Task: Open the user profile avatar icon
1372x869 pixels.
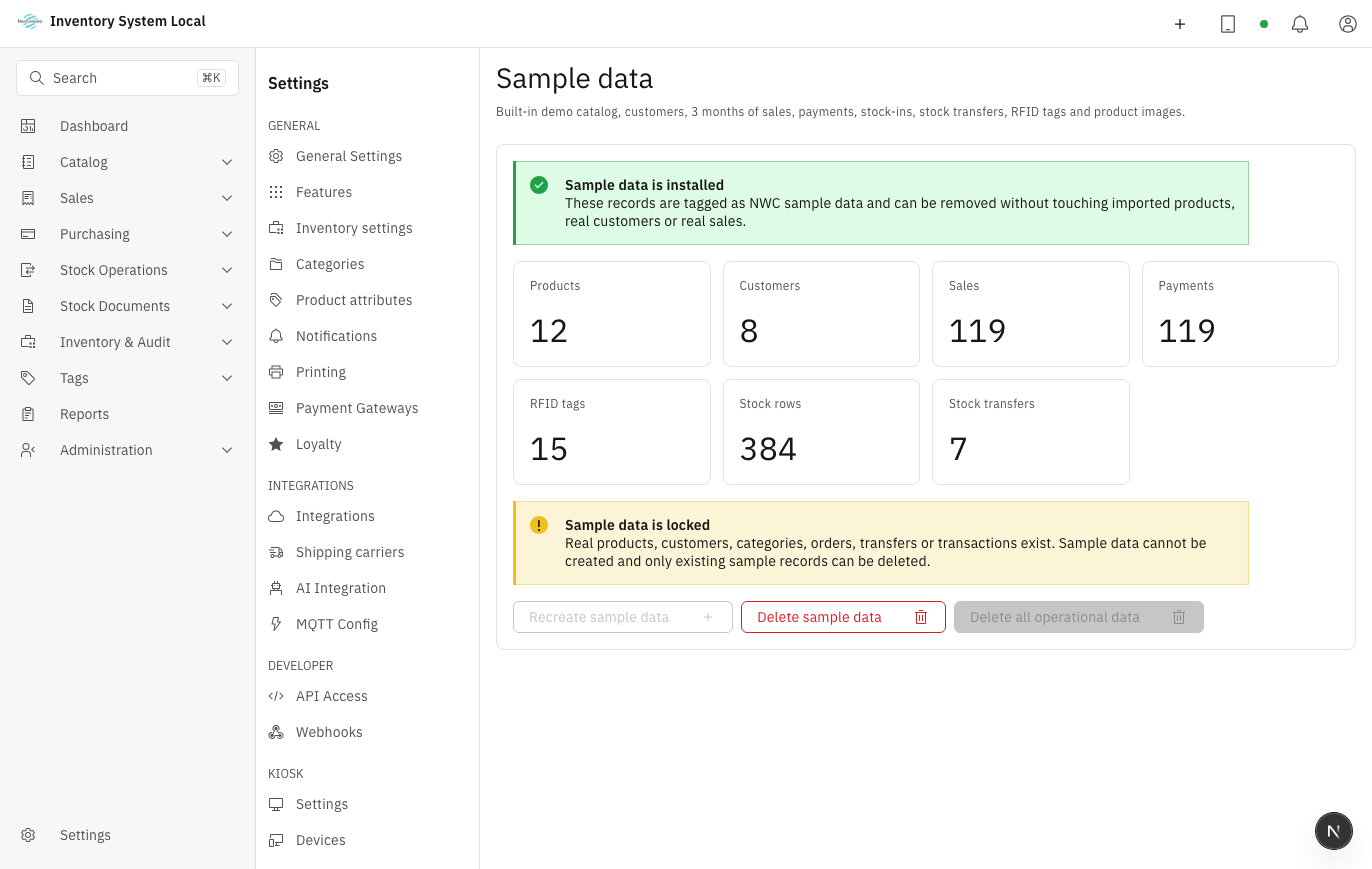Action: [1348, 24]
